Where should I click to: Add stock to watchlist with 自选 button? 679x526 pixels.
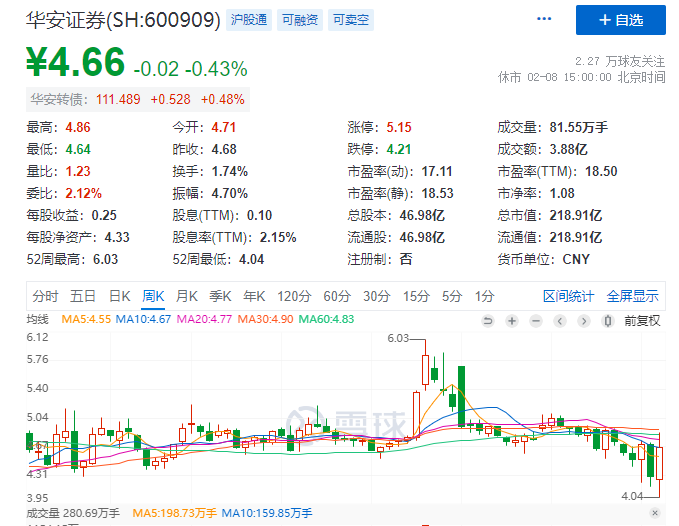pyautogui.click(x=620, y=20)
